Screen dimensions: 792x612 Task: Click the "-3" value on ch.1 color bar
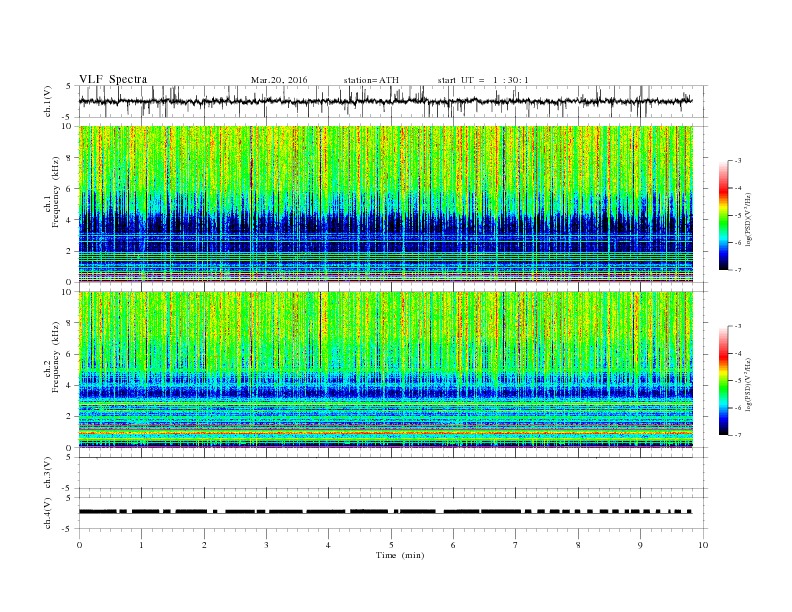(x=738, y=161)
